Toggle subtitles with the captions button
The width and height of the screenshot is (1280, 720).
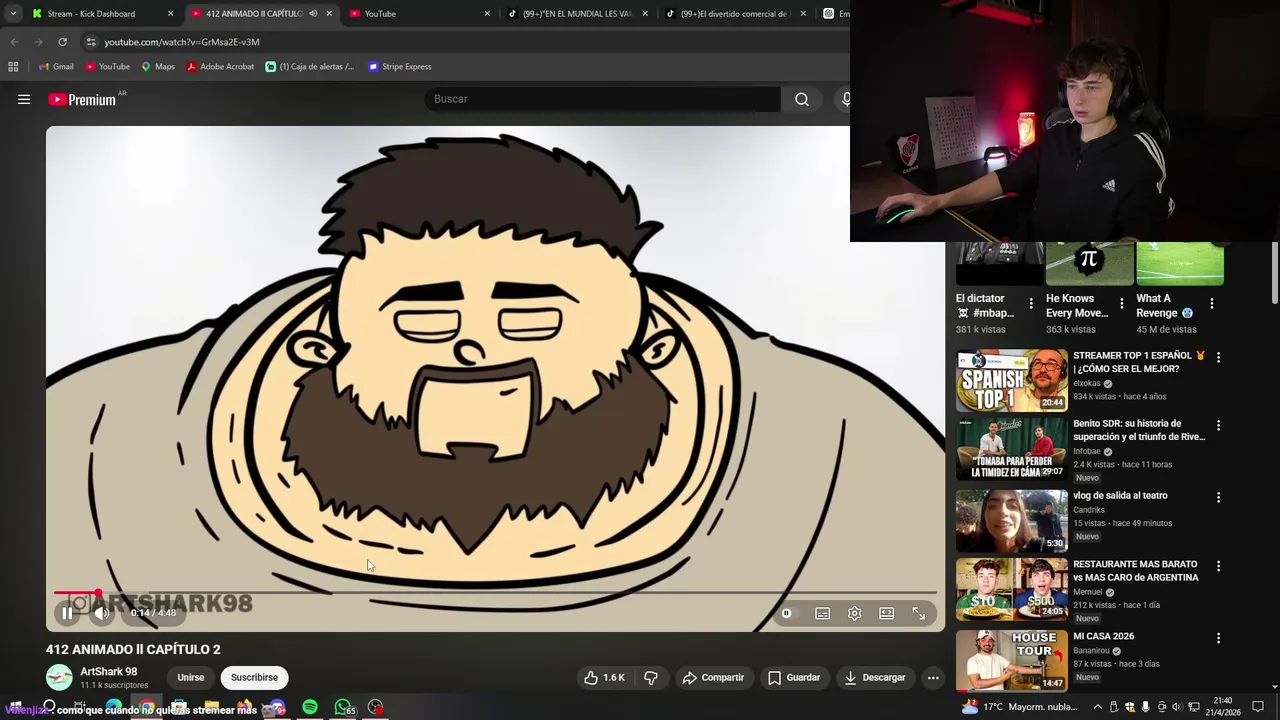tap(822, 613)
